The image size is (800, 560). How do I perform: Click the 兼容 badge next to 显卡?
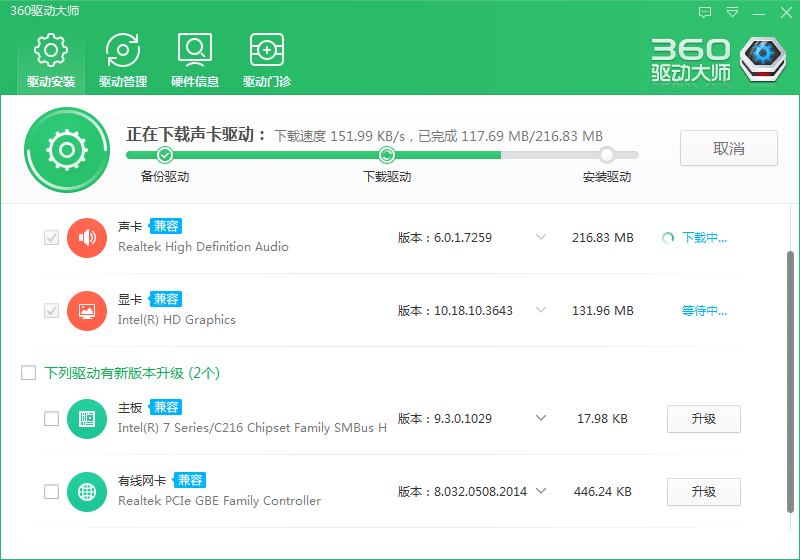pyautogui.click(x=166, y=299)
